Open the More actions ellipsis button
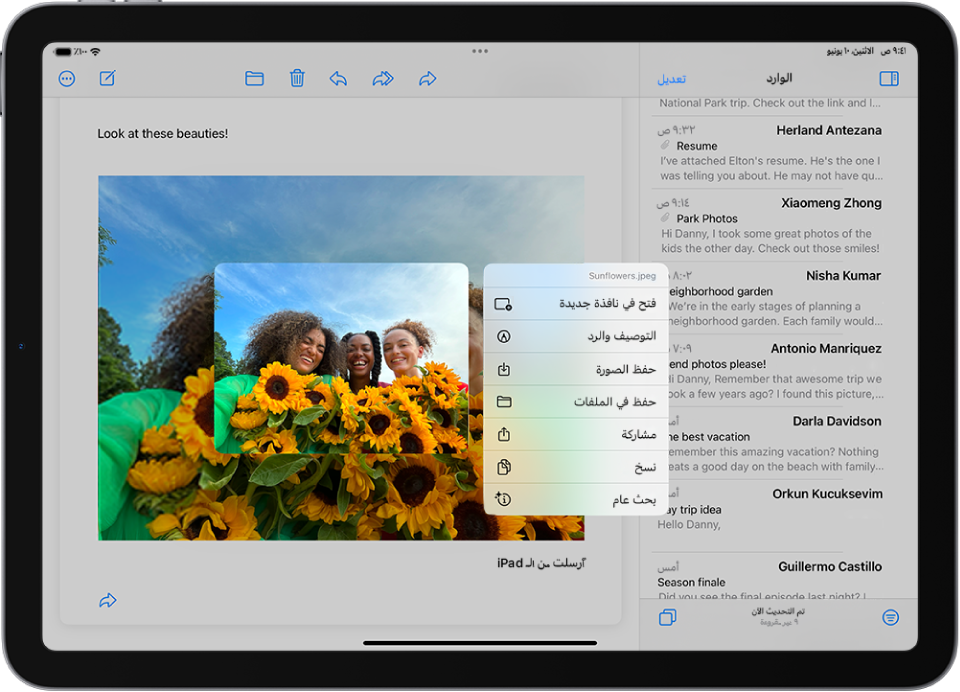960x692 pixels. point(67,79)
